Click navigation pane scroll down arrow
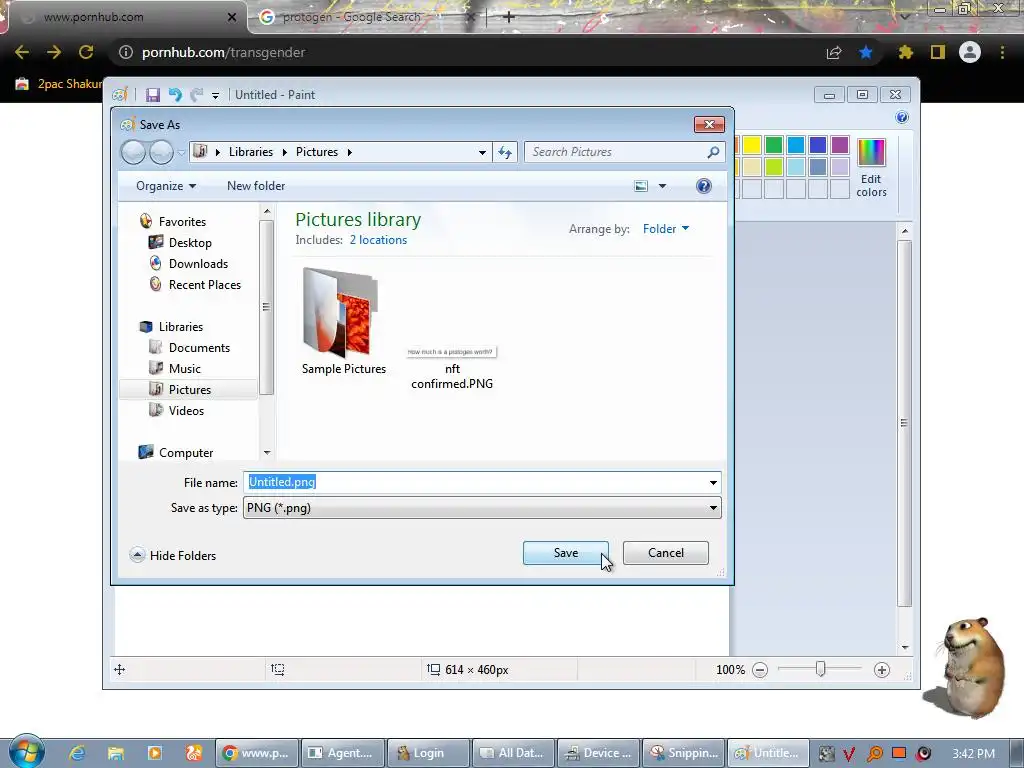This screenshot has height=768, width=1024. (x=266, y=453)
